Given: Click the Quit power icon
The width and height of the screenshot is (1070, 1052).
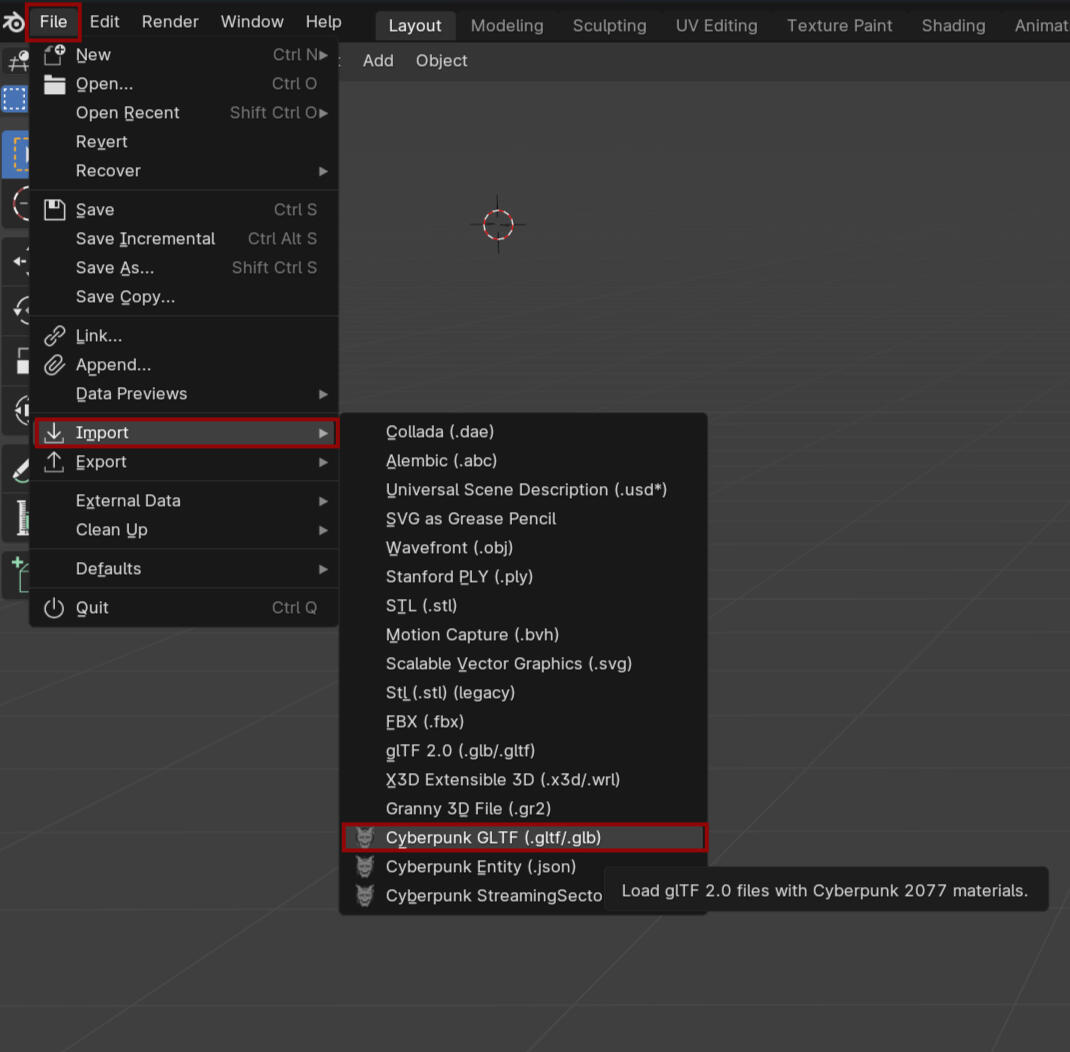Looking at the screenshot, I should pos(54,608).
